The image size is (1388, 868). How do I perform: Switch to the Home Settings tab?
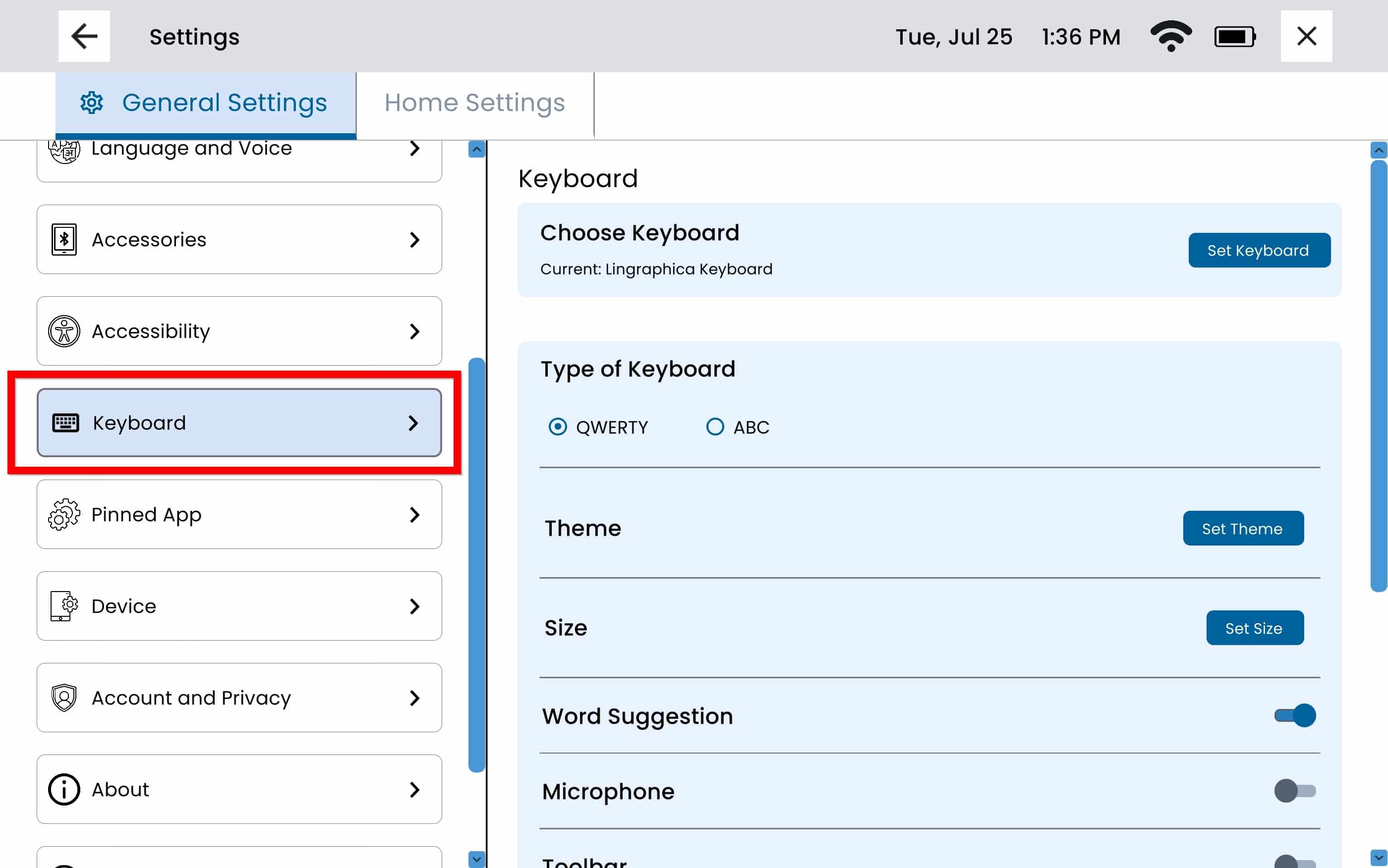(474, 104)
